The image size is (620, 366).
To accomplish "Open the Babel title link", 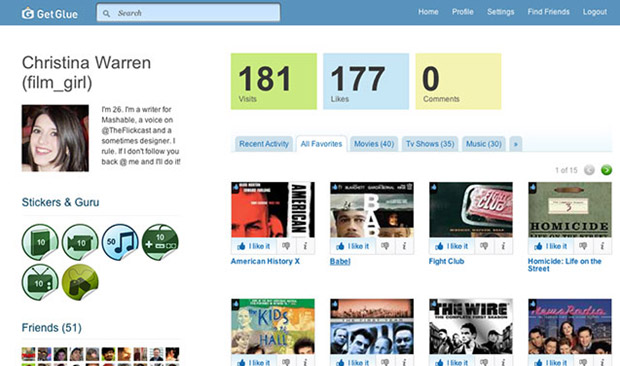I will (340, 261).
